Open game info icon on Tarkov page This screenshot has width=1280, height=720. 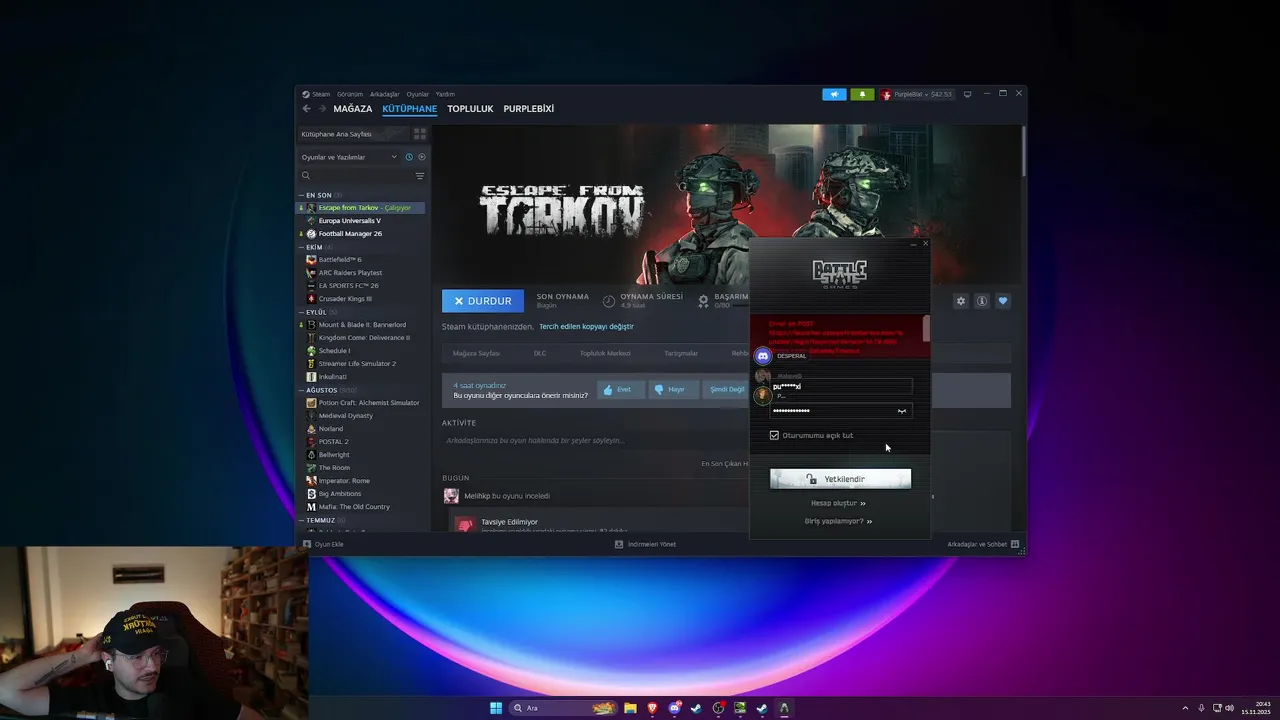point(982,301)
